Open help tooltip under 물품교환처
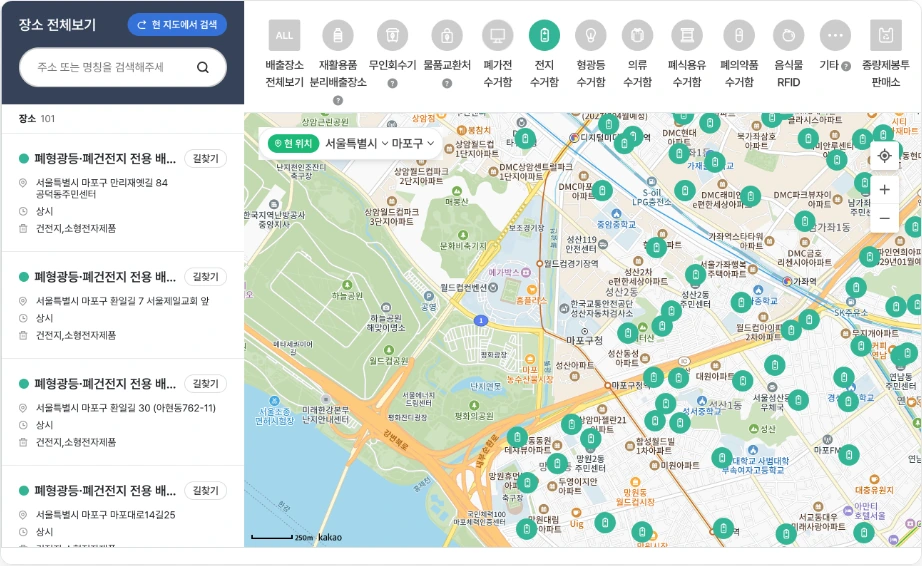The width and height of the screenshot is (922, 566). 447,83
